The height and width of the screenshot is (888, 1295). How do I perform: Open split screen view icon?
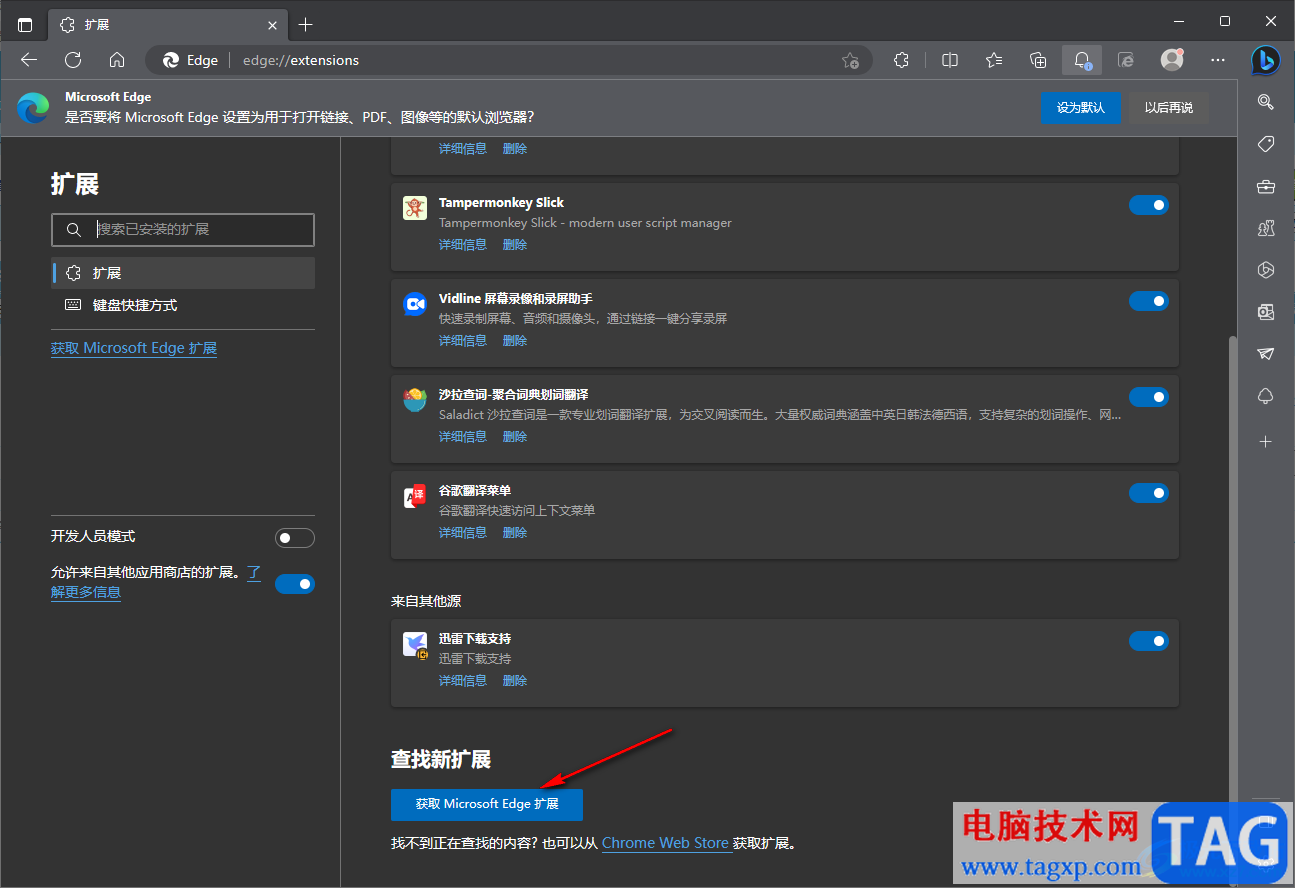tap(950, 60)
